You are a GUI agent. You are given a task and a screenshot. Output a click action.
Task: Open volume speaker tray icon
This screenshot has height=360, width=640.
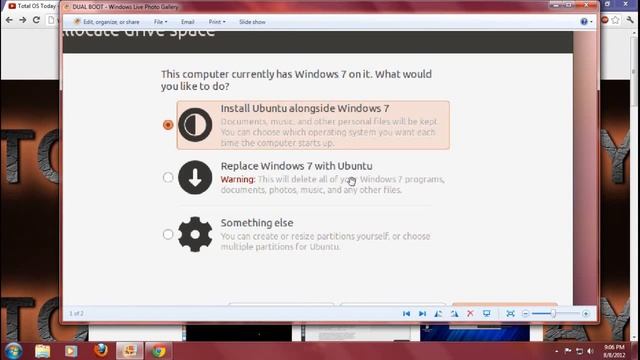(x=590, y=351)
